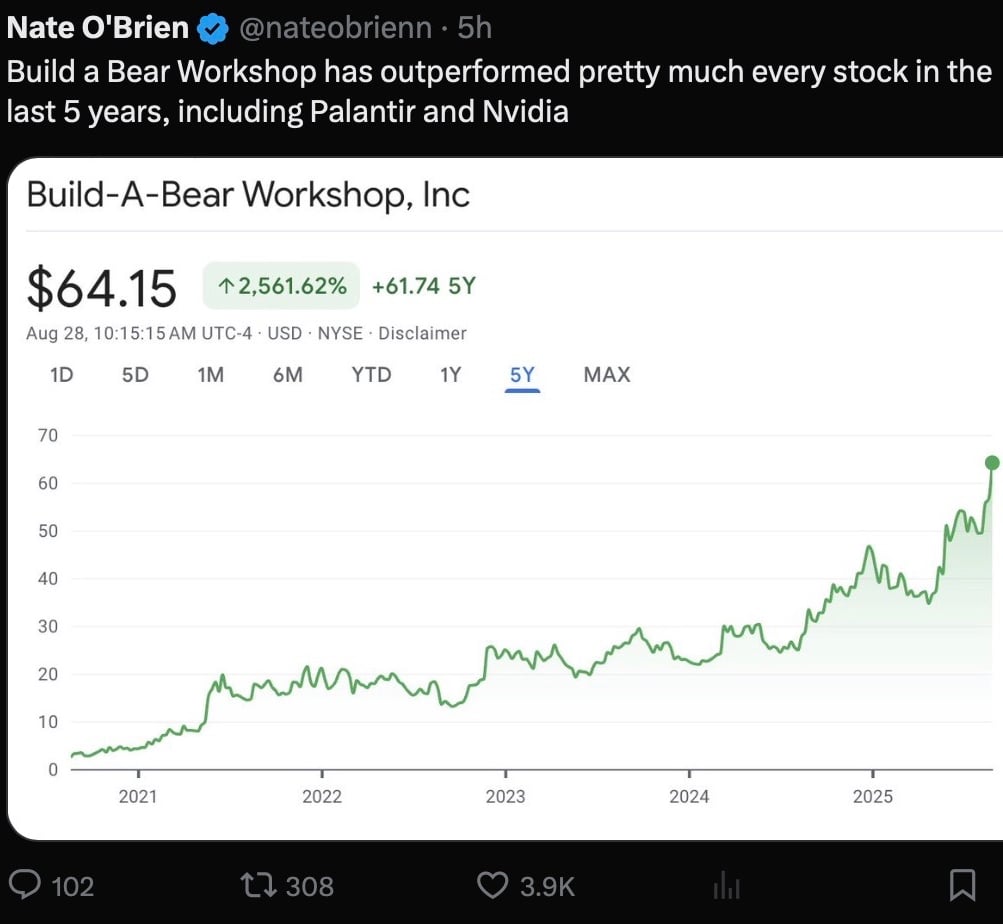Show the MAX chart range

(x=607, y=375)
